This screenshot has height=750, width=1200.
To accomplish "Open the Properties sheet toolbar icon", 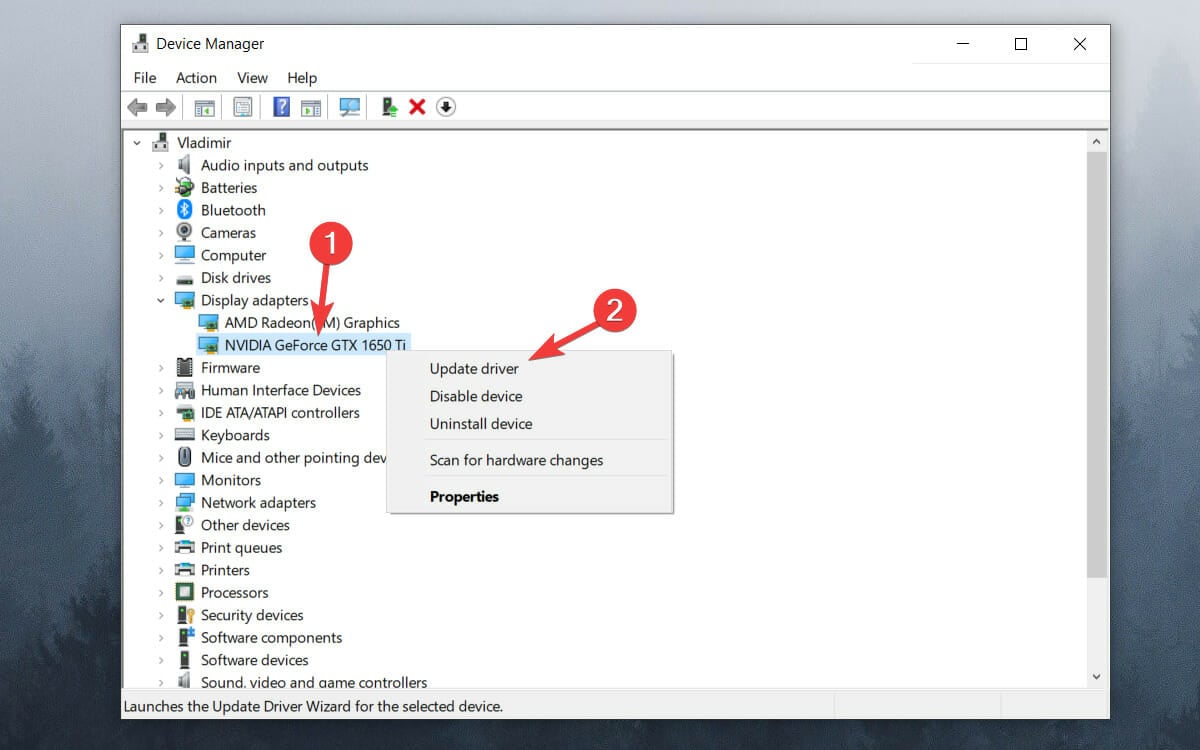I will pyautogui.click(x=243, y=107).
